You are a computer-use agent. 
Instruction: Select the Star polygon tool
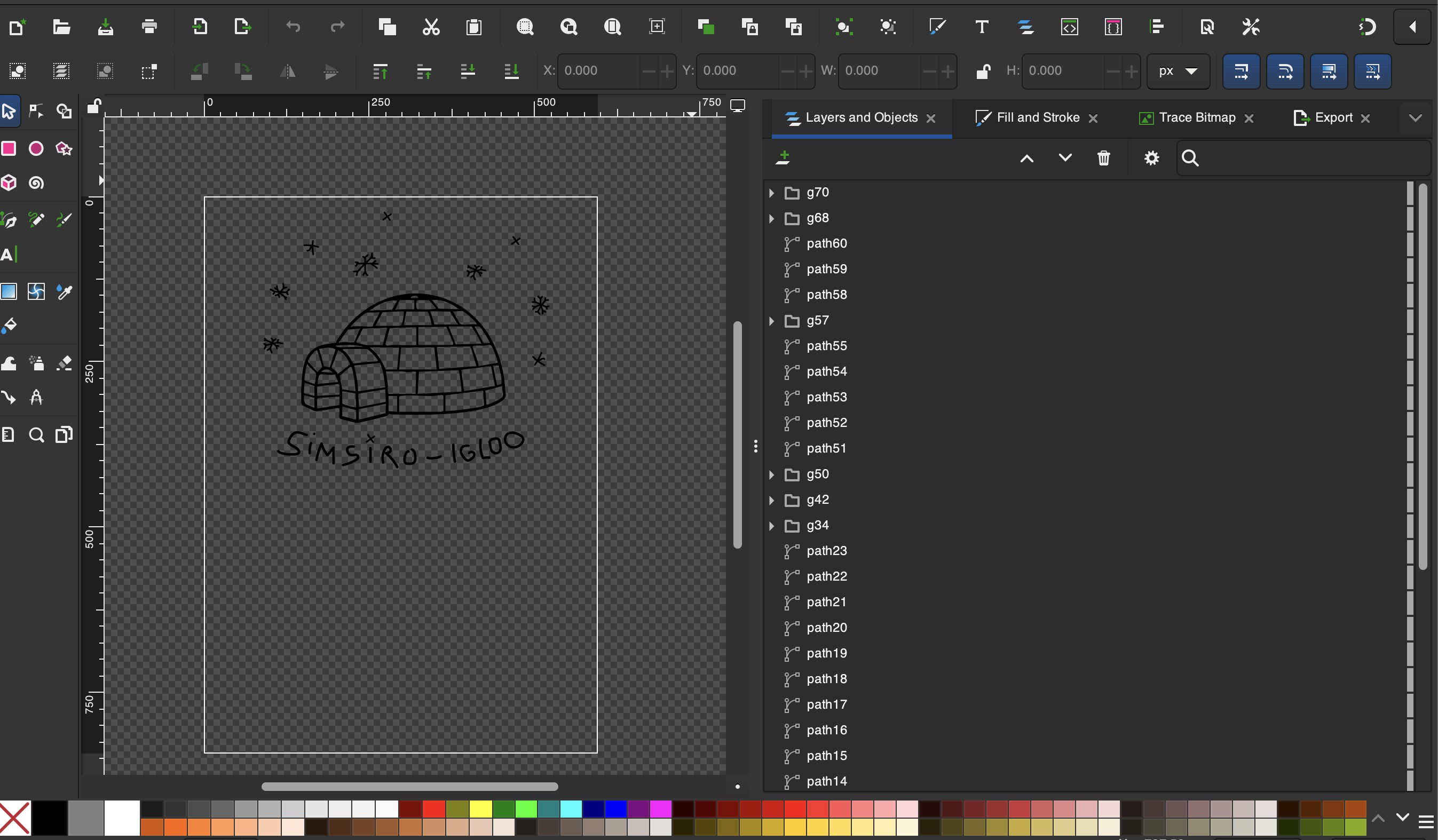[x=64, y=148]
